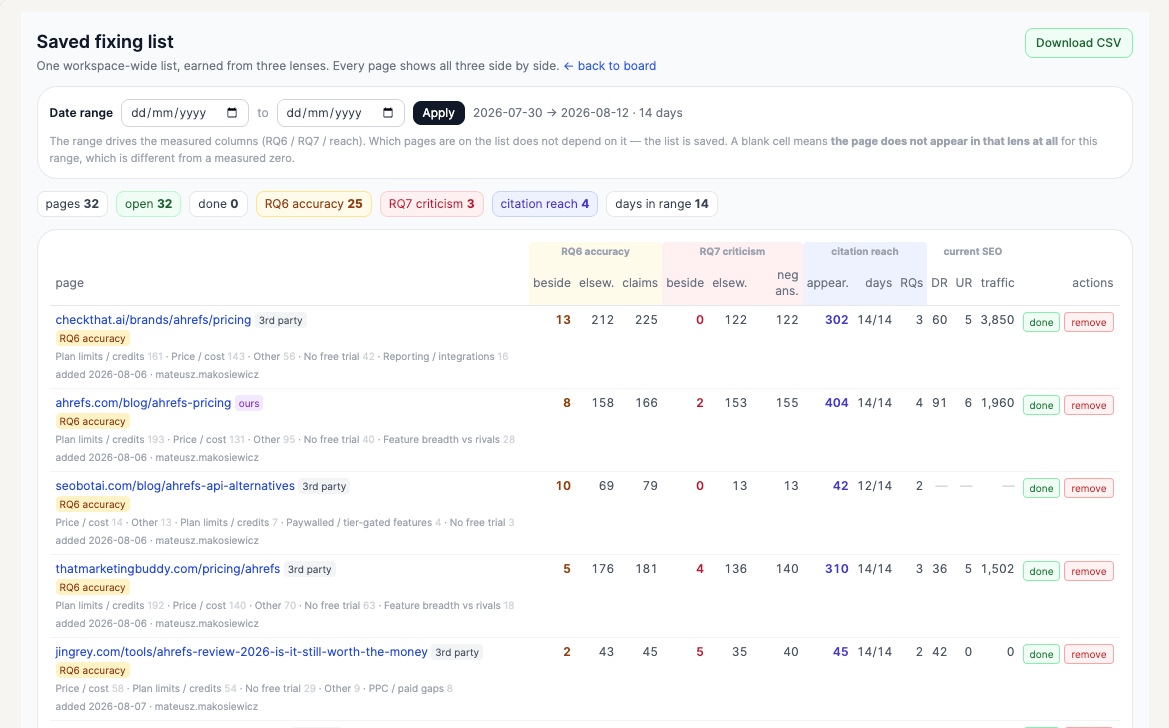The image size is (1169, 728).
Task: Open calendar picker icon in end date field
Action: point(388,113)
